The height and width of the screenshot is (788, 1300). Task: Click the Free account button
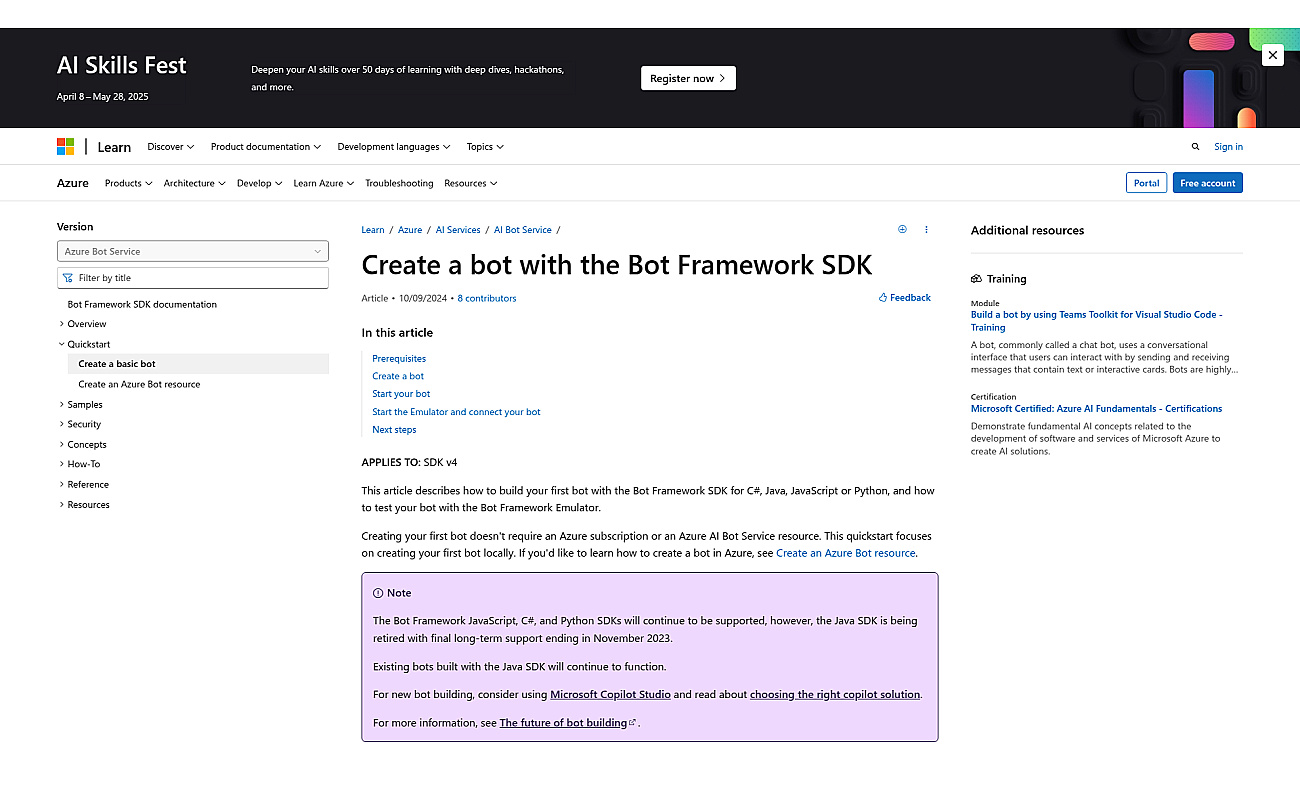coord(1208,183)
